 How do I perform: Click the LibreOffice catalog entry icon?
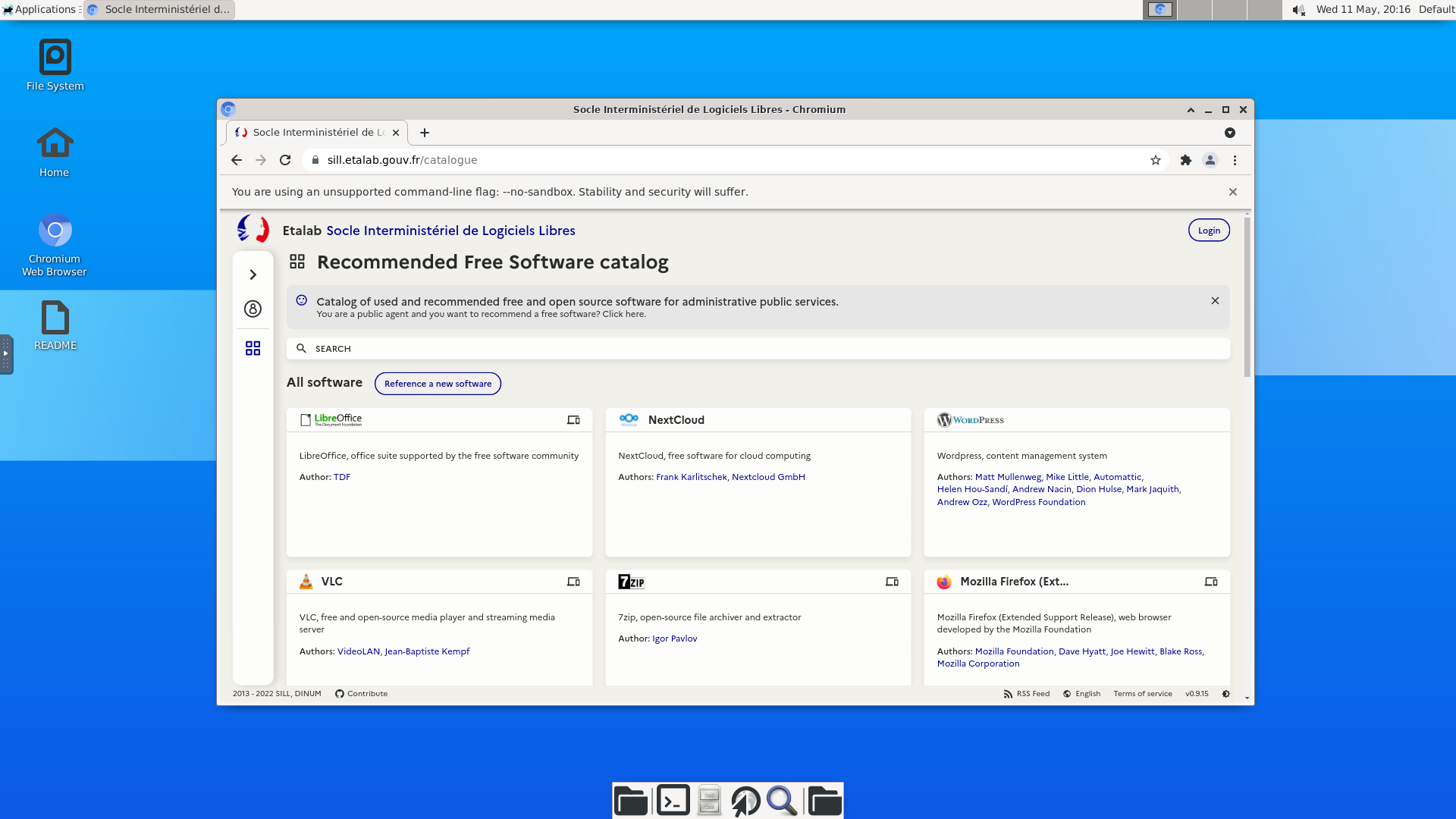click(x=305, y=419)
